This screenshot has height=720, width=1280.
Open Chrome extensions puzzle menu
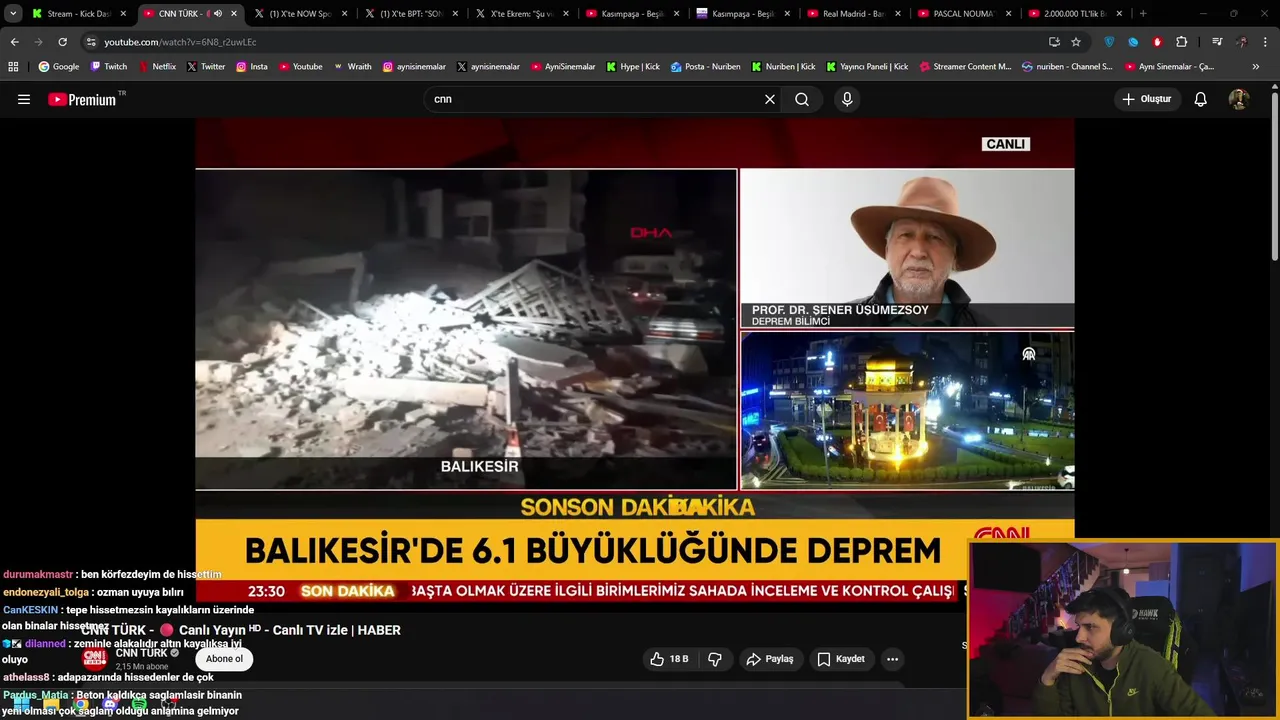coord(1181,42)
